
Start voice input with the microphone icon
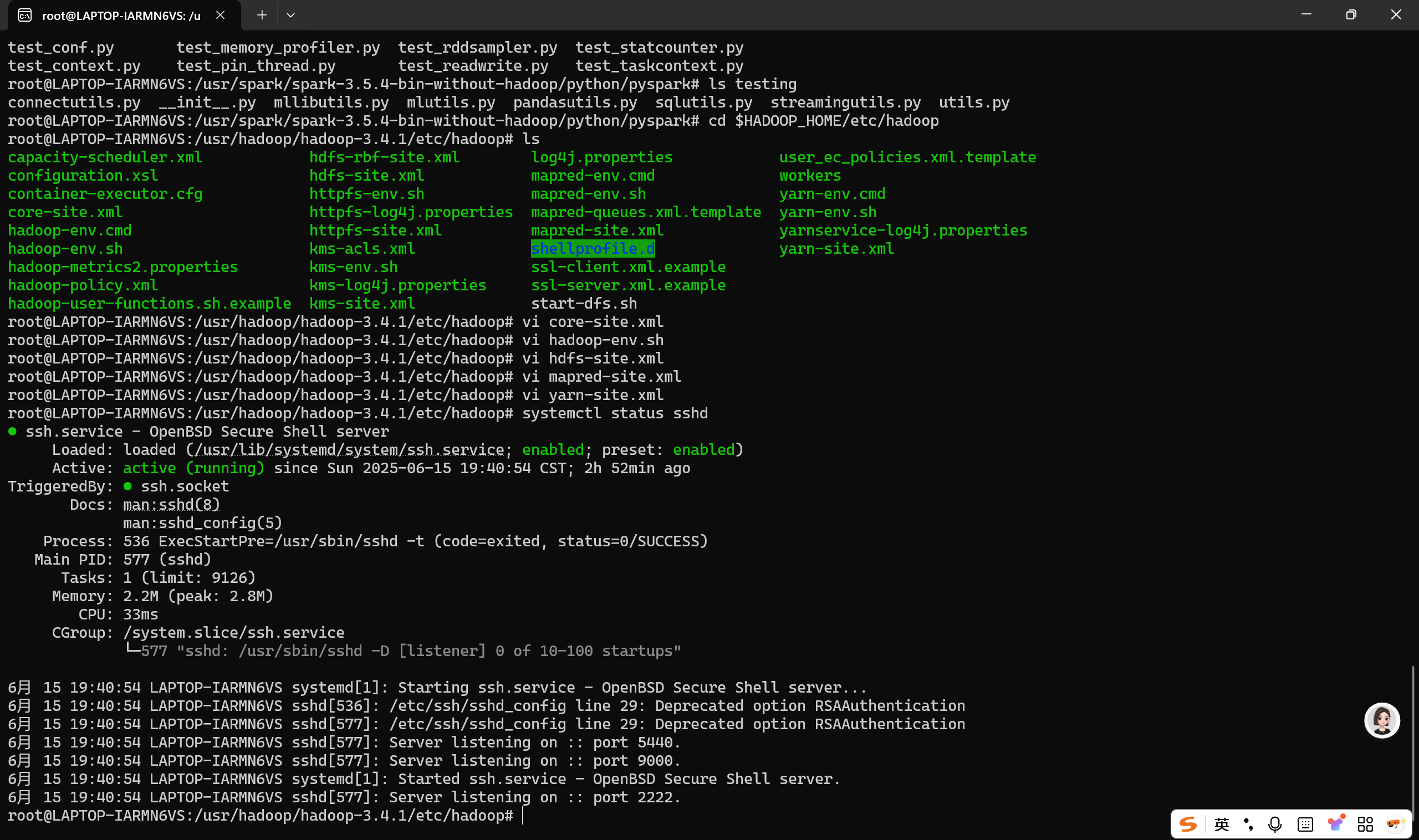[1275, 824]
